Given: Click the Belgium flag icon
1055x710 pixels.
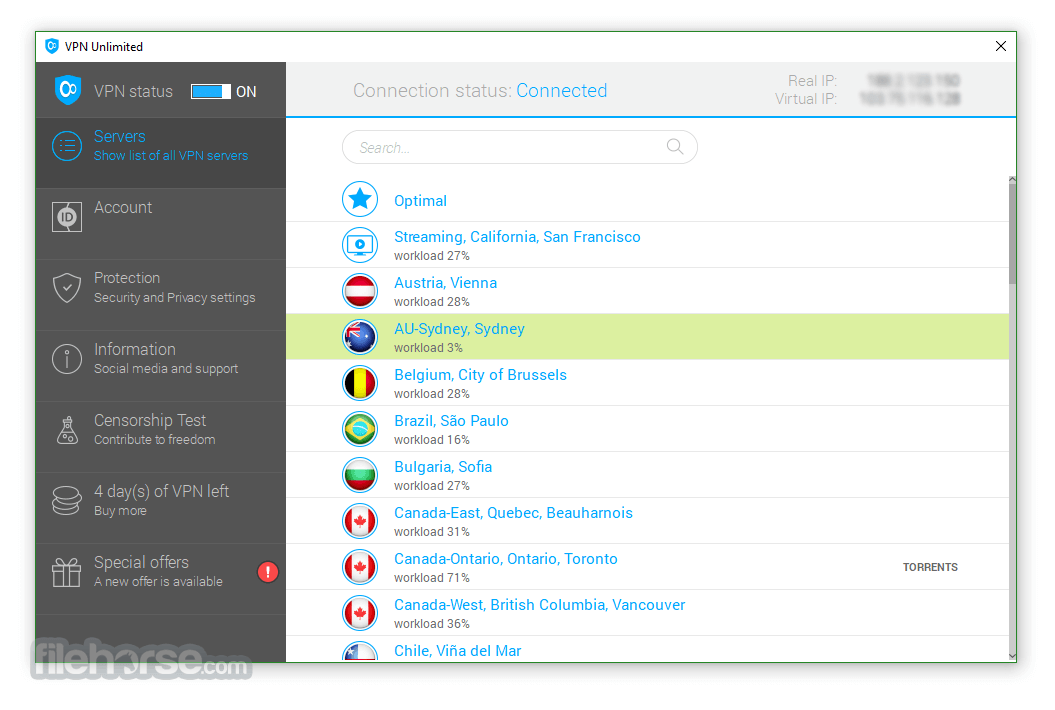Looking at the screenshot, I should [x=360, y=383].
